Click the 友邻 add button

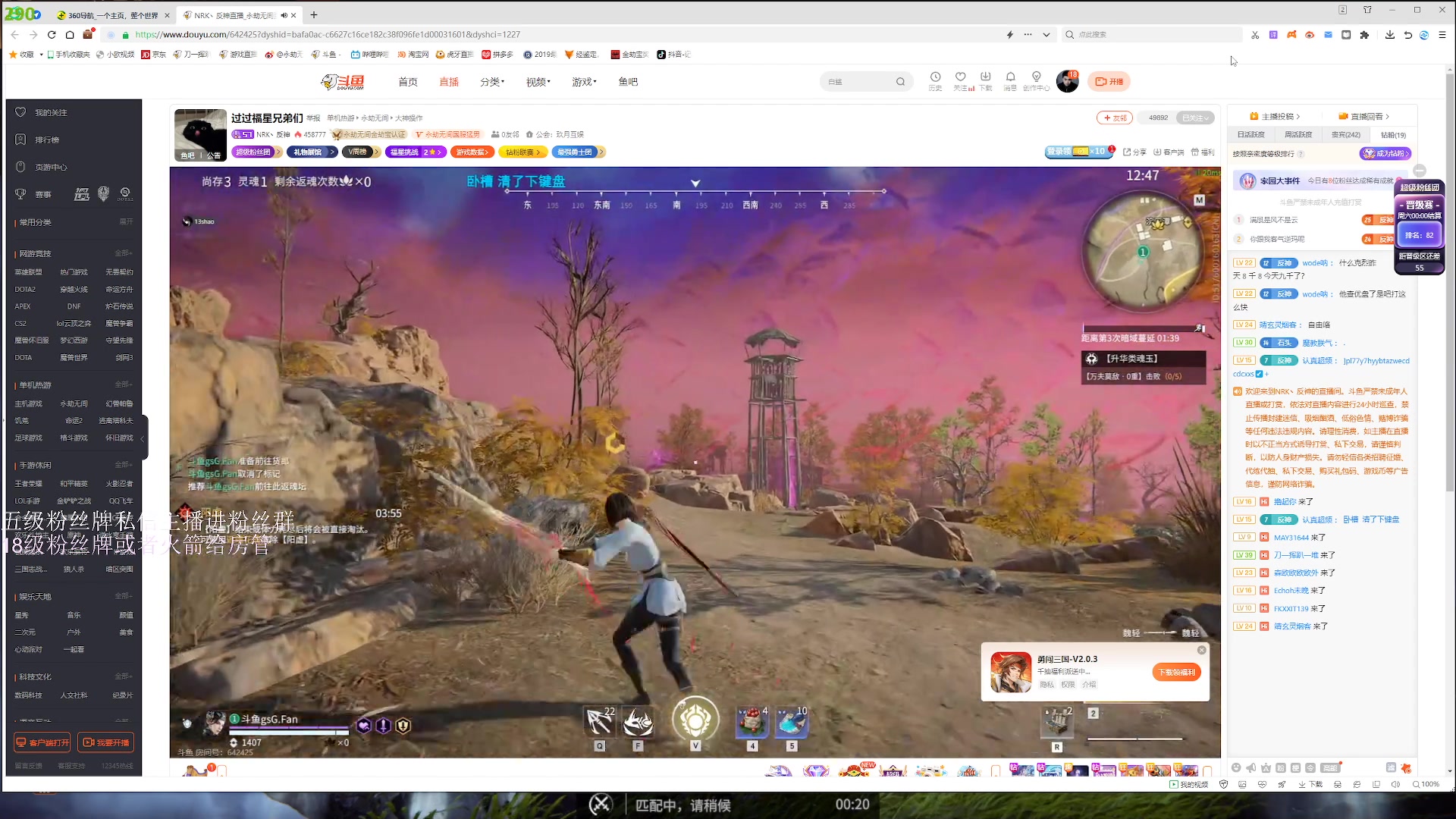click(x=1114, y=118)
